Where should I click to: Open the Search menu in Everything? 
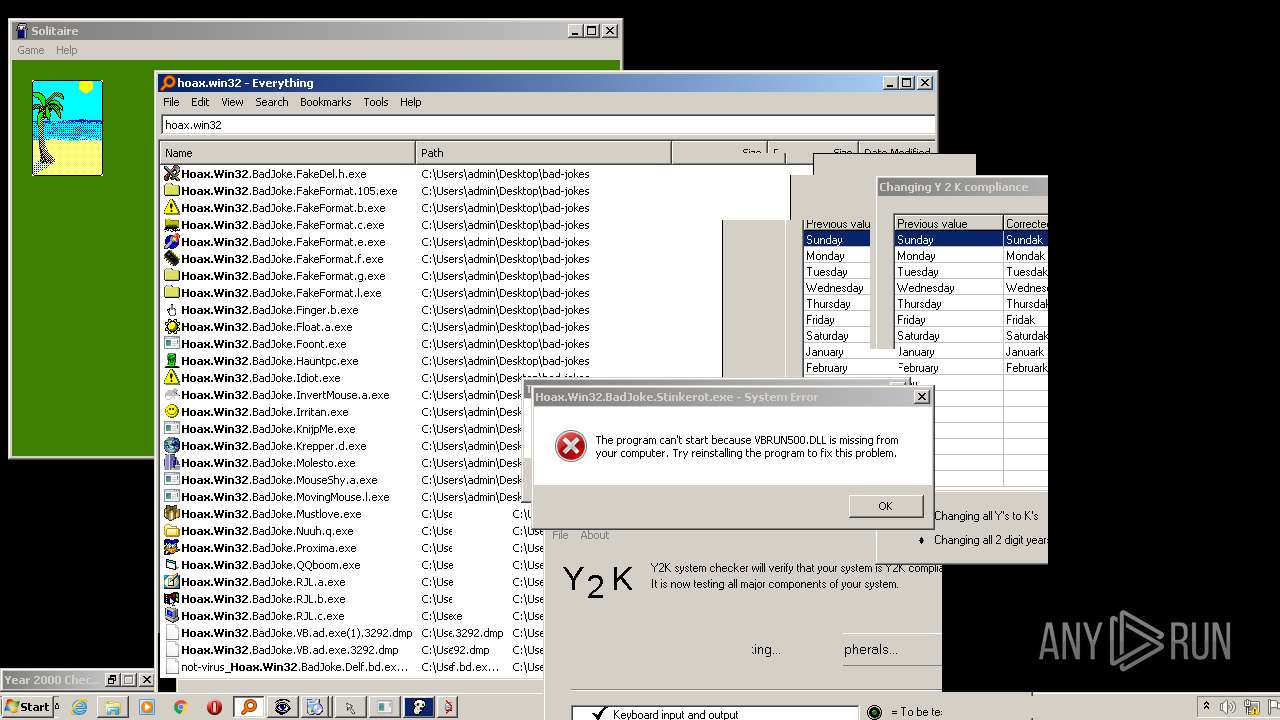point(271,102)
